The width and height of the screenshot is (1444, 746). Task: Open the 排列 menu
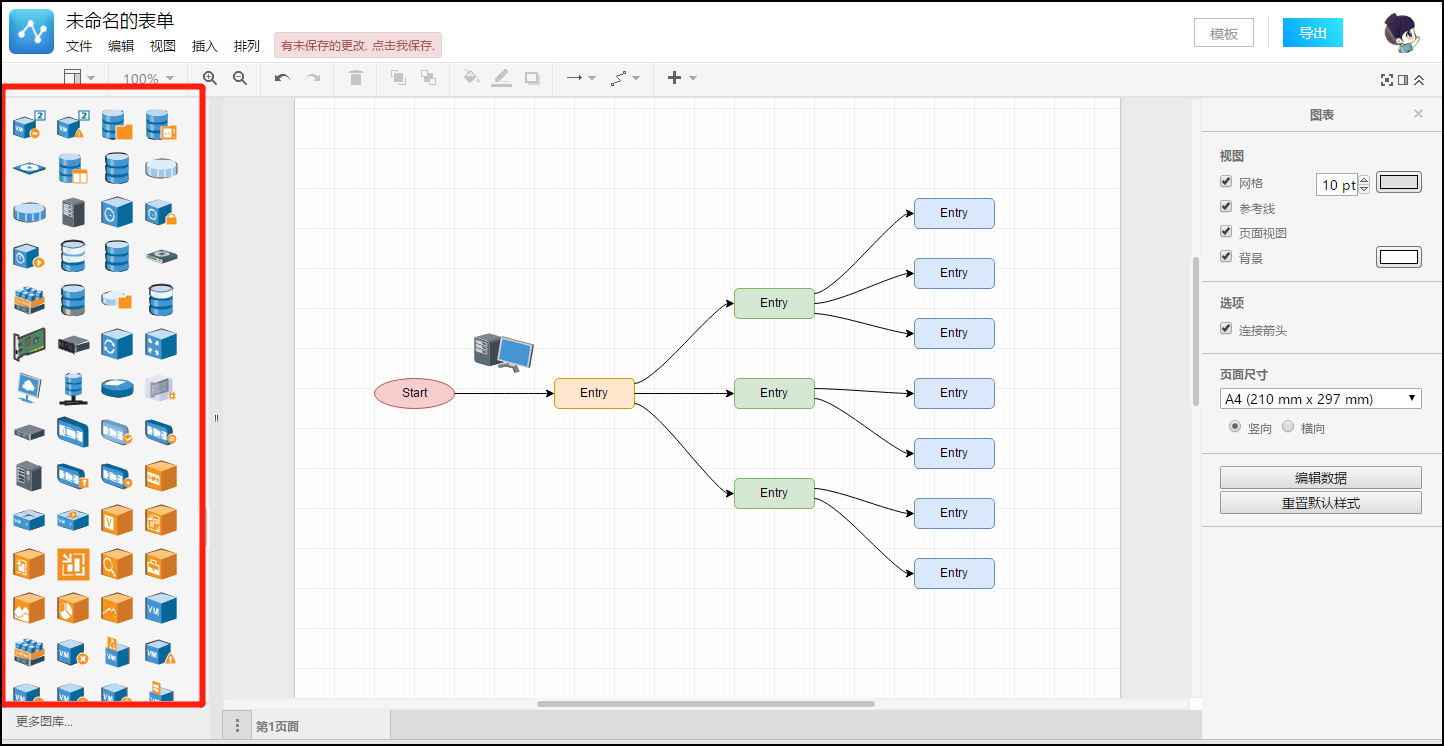coord(247,46)
